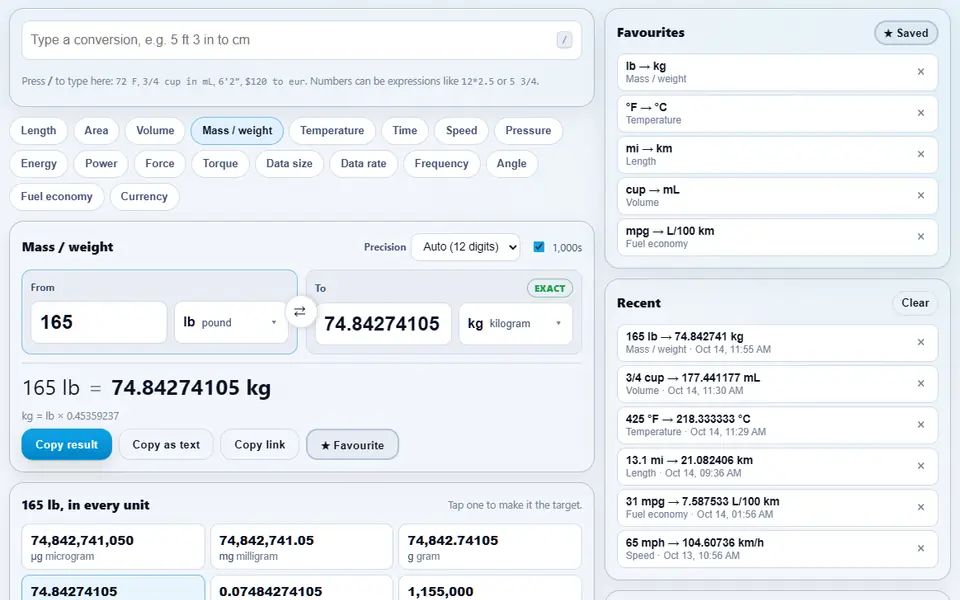Click the From value field showing 165
Image resolution: width=960 pixels, height=600 pixels.
(99, 322)
